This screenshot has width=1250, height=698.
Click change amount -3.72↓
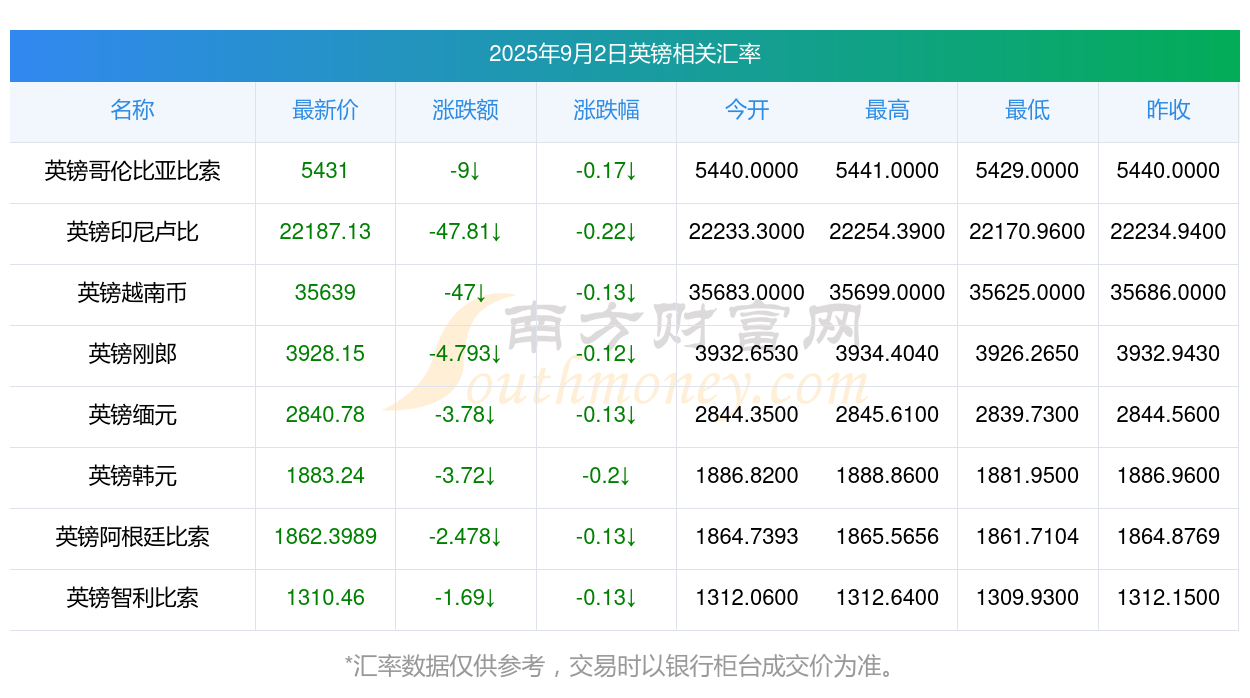point(465,476)
